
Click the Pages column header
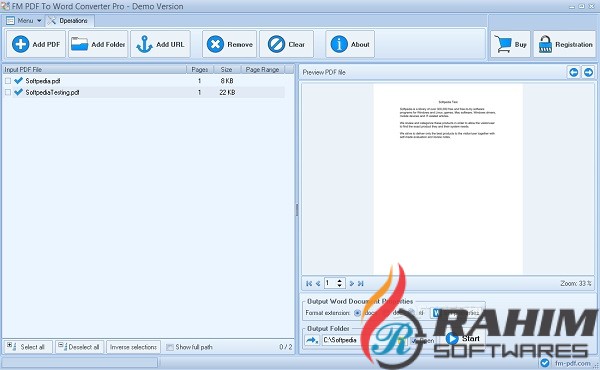(199, 69)
